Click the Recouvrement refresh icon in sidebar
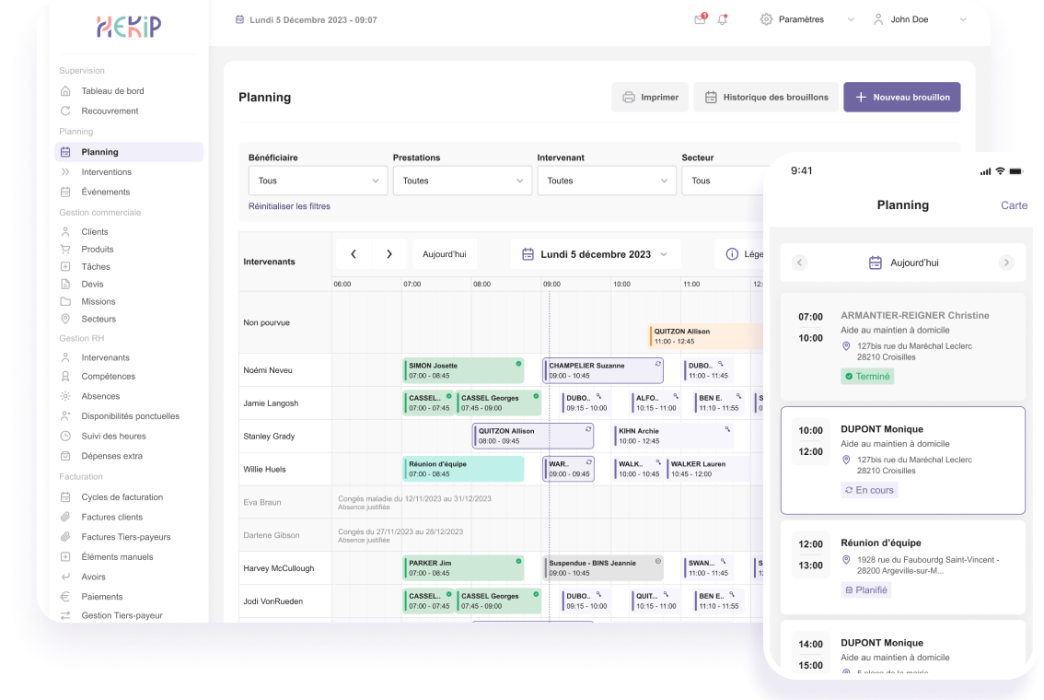The image size is (1044, 700). point(66,111)
